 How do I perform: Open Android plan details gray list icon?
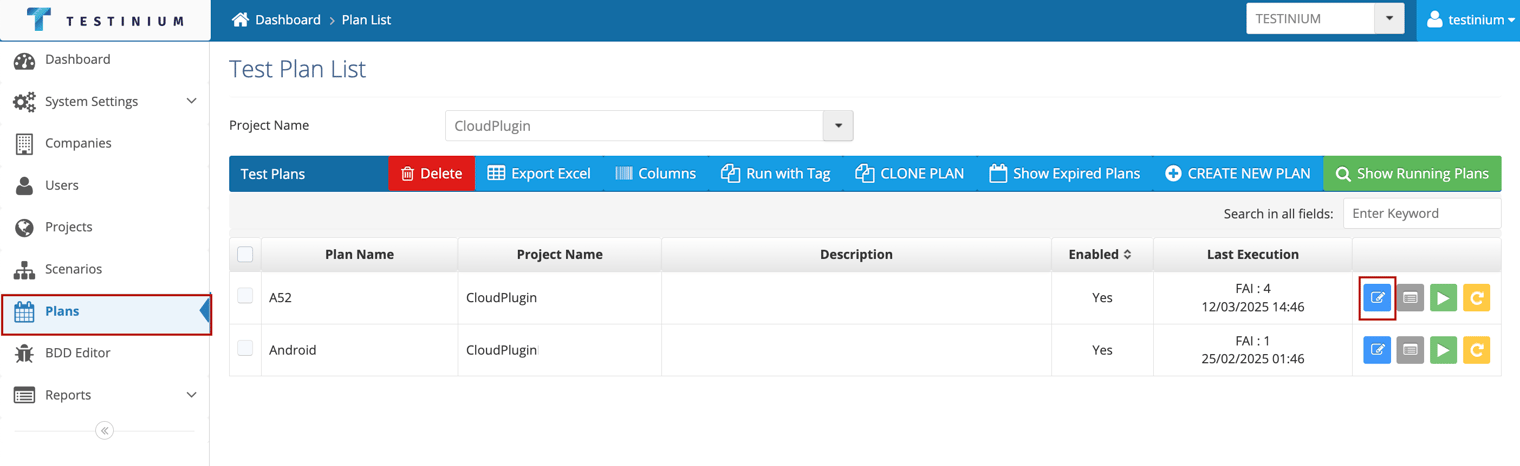(1410, 350)
